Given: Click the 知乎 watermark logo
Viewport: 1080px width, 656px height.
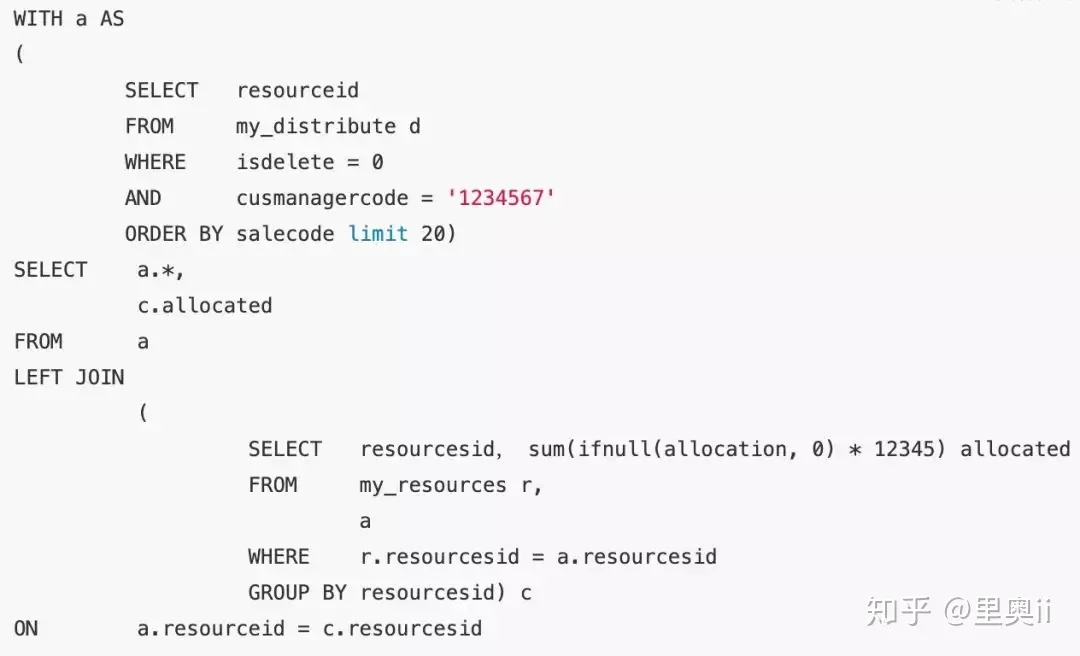Looking at the screenshot, I should point(899,611).
